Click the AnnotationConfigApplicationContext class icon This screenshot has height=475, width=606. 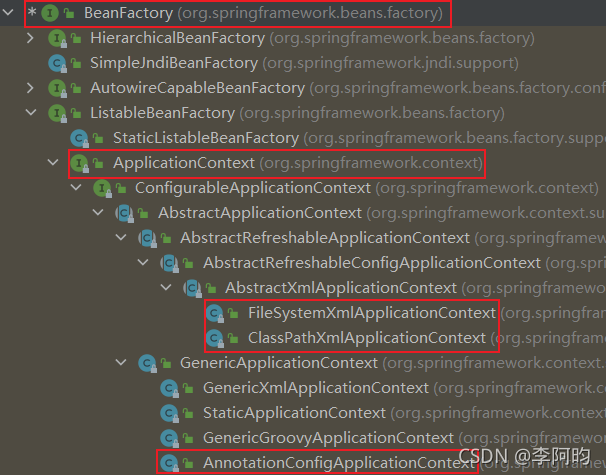coord(170,463)
